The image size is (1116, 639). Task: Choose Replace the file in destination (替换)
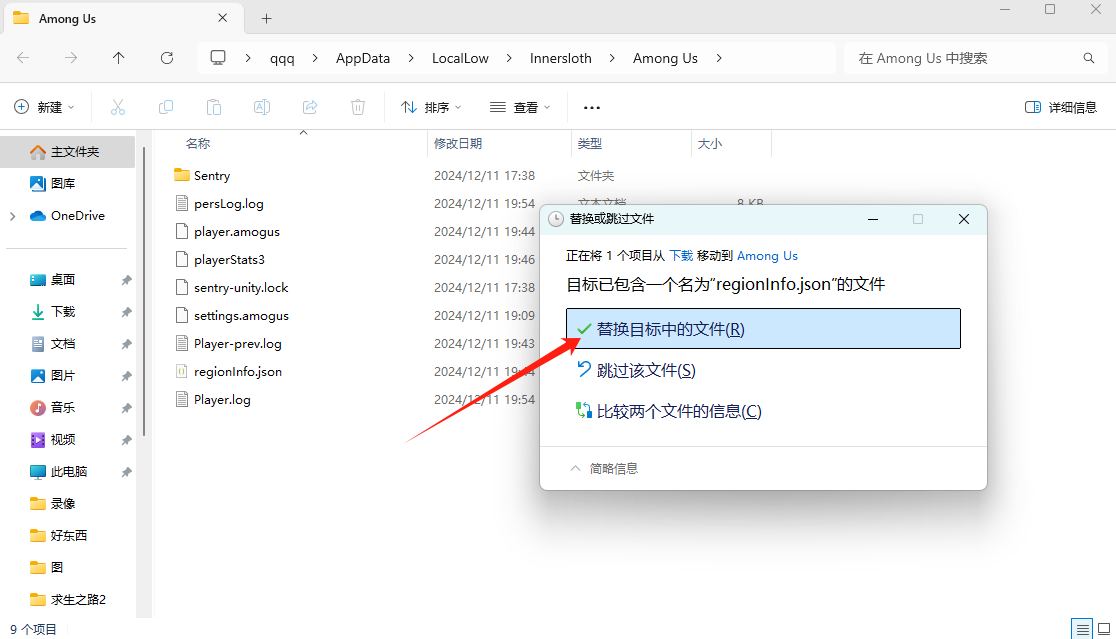point(763,329)
